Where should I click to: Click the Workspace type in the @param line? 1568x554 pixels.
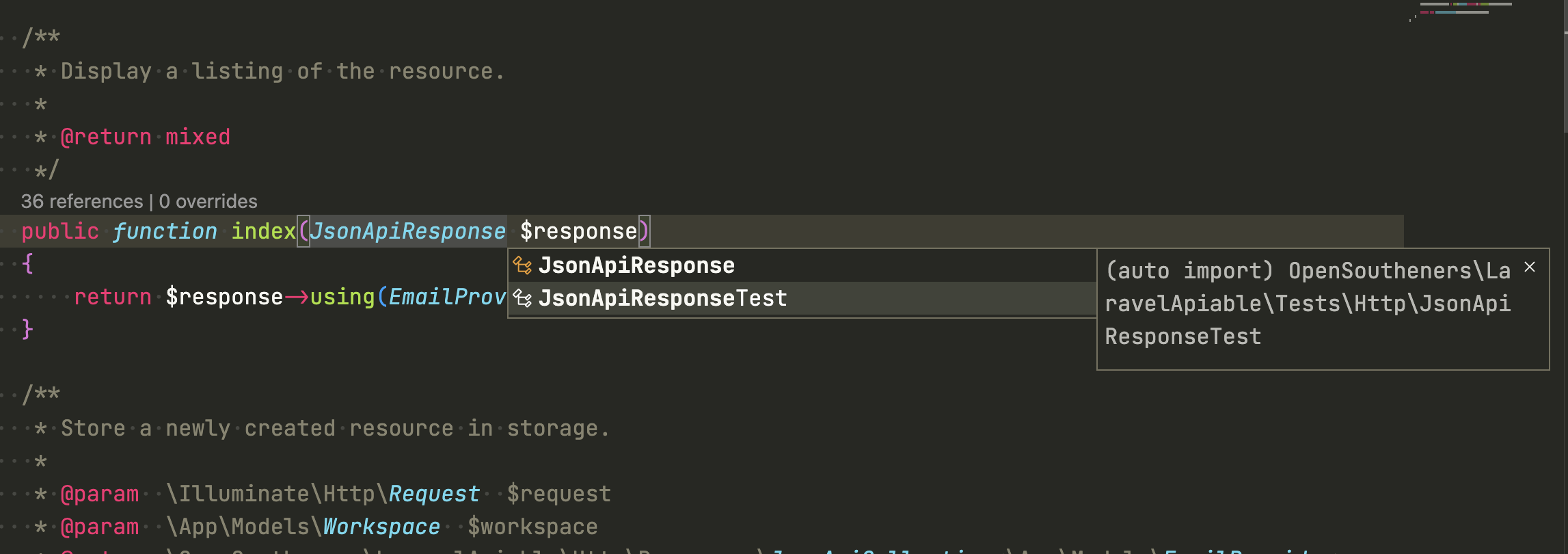381,527
